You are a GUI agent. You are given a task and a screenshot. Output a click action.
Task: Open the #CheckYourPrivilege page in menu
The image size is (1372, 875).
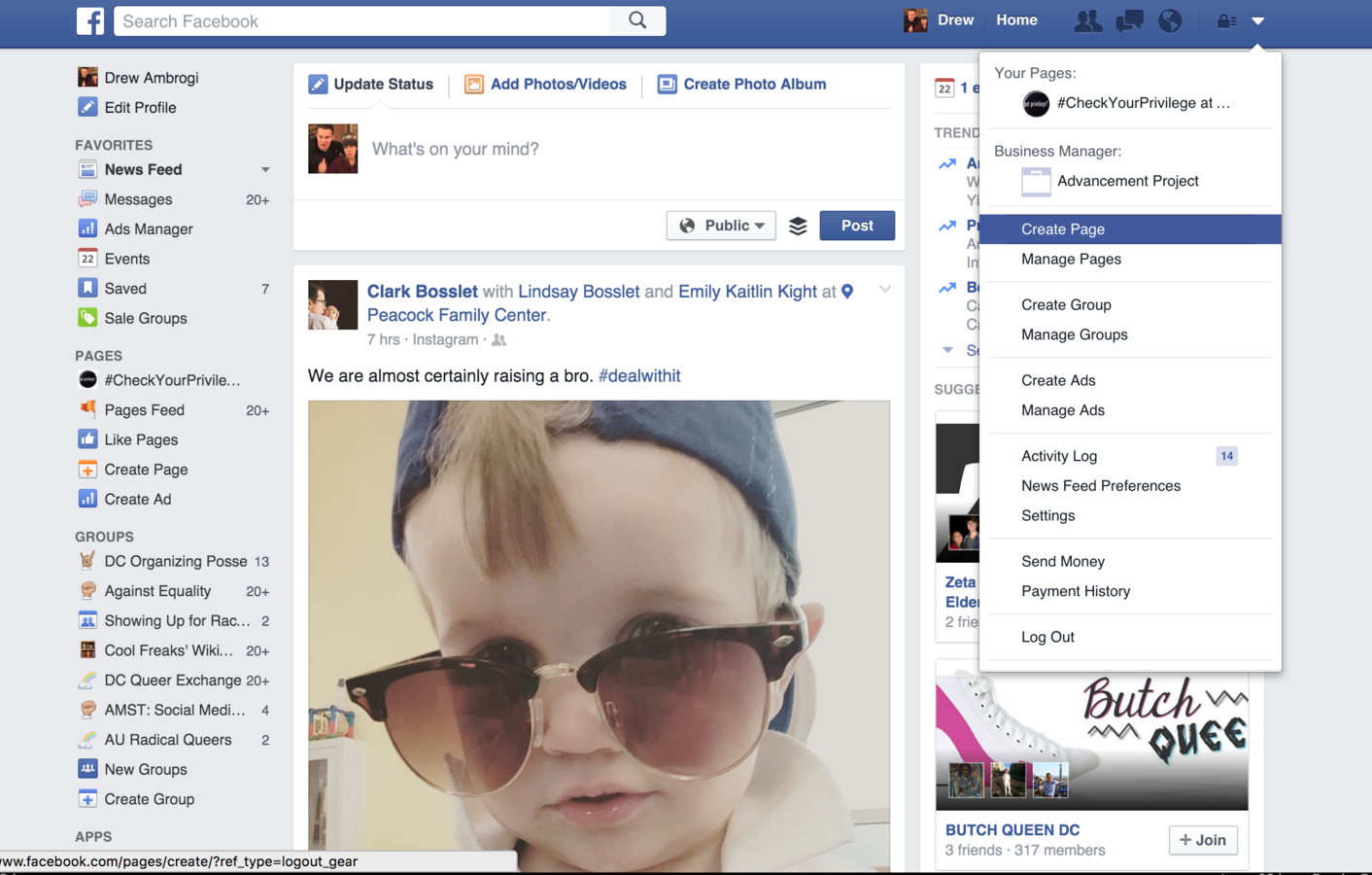1127,103
